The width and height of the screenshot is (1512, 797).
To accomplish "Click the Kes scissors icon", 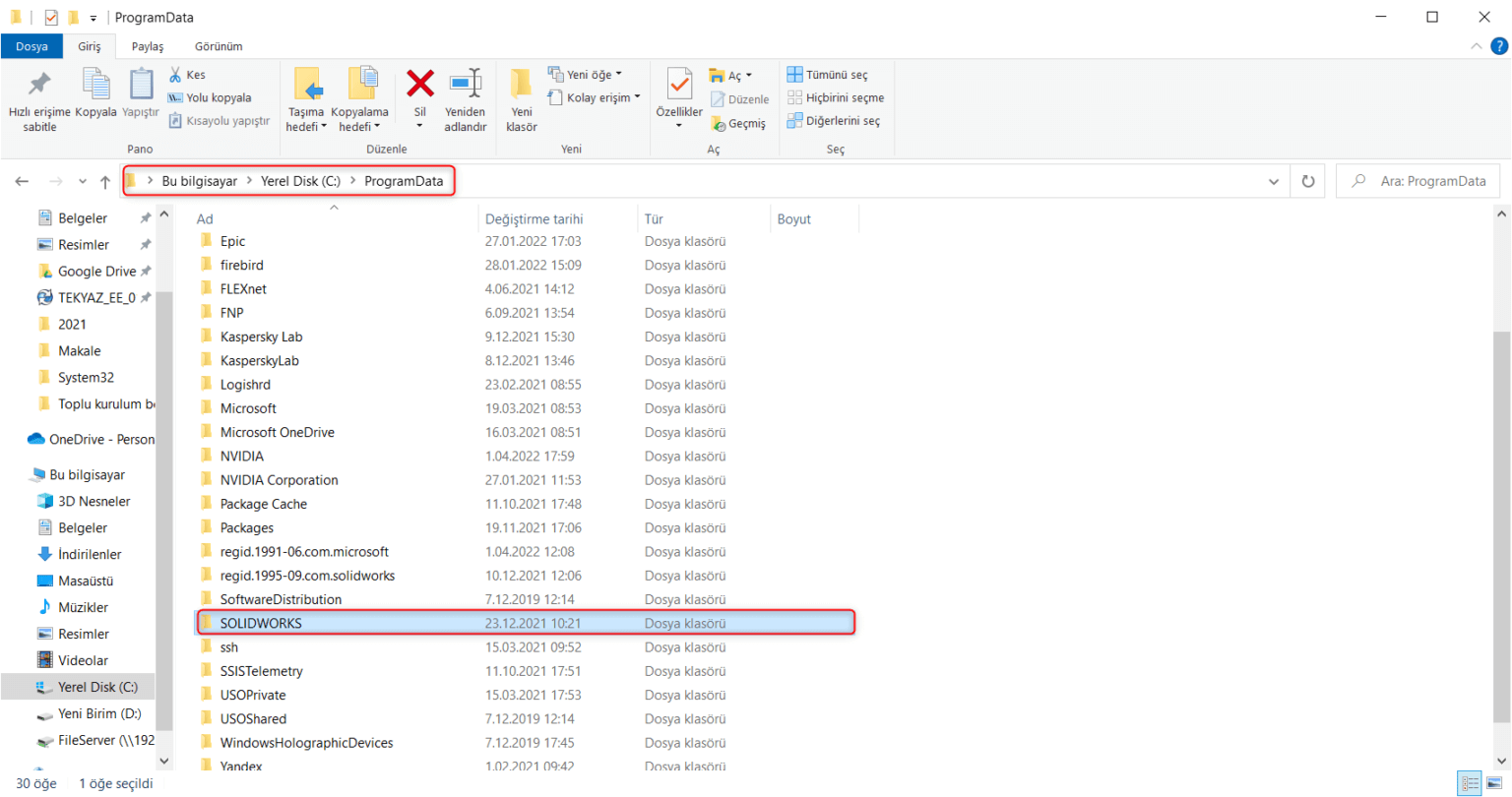I will point(176,75).
